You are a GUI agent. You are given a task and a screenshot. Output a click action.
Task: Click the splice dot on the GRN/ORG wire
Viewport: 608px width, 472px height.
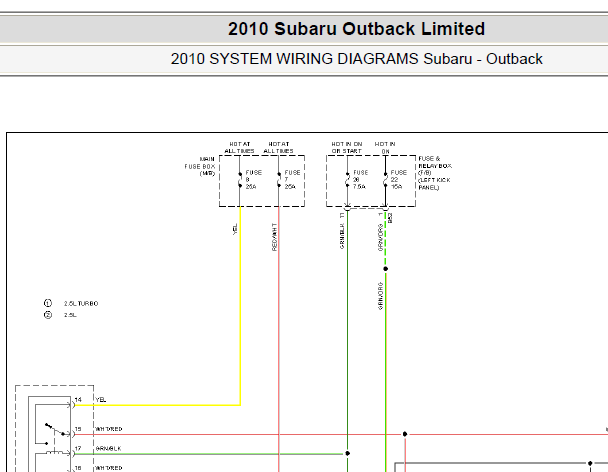(x=385, y=269)
